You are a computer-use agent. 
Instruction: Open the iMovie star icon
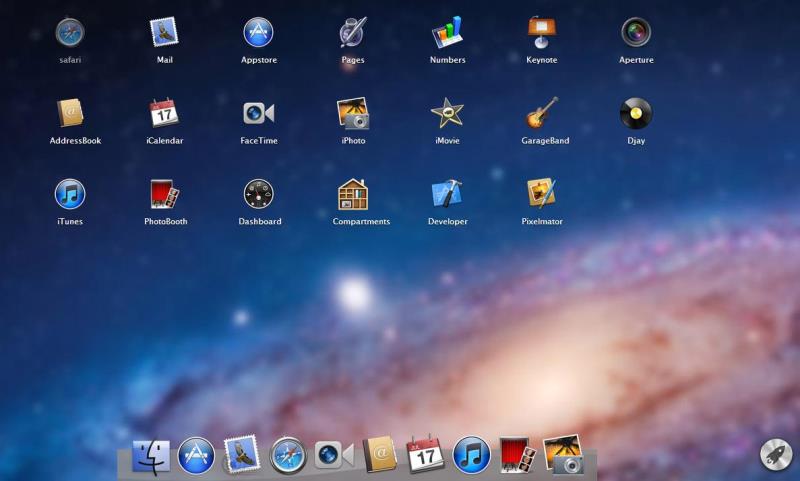(447, 113)
